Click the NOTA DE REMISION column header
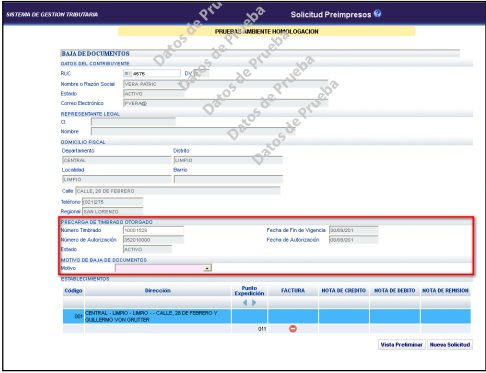This screenshot has height=373, width=486. click(x=445, y=291)
